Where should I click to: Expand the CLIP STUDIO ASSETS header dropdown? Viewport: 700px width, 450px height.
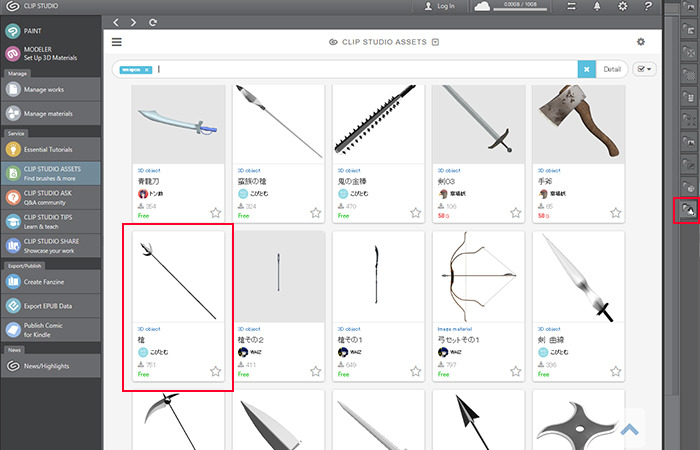436,42
